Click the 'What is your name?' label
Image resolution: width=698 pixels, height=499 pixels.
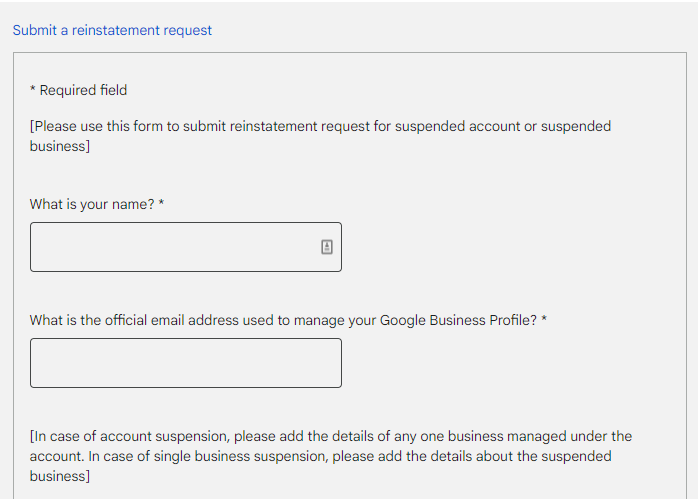[x=92, y=204]
